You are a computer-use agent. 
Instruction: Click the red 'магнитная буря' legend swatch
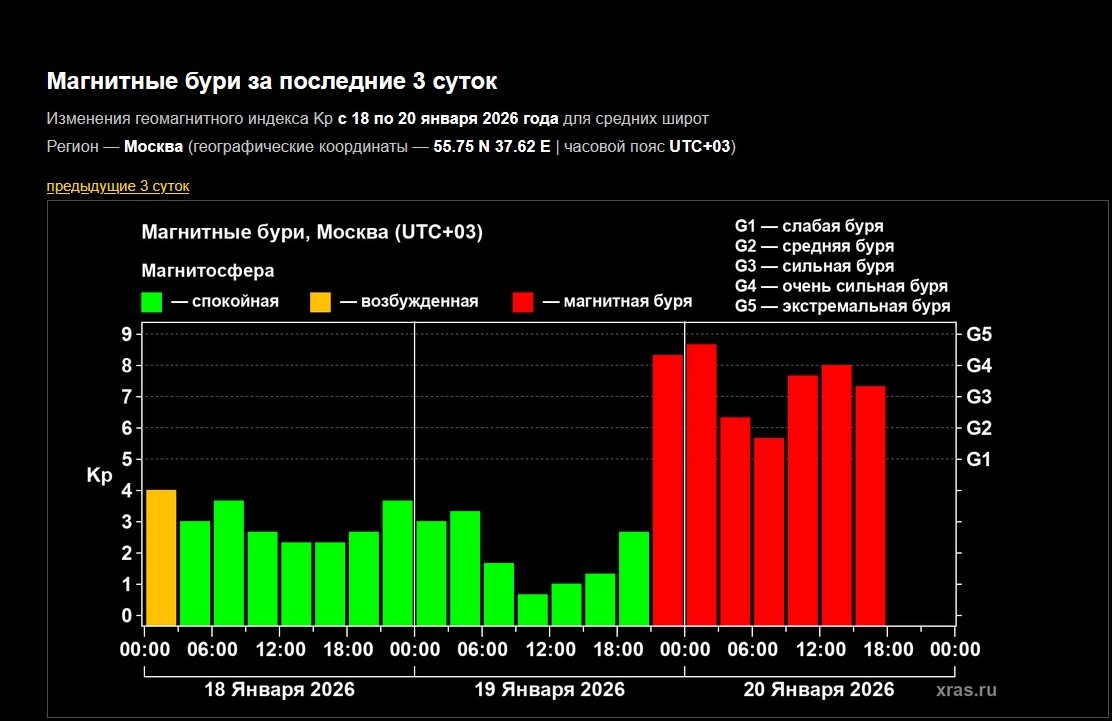click(523, 302)
